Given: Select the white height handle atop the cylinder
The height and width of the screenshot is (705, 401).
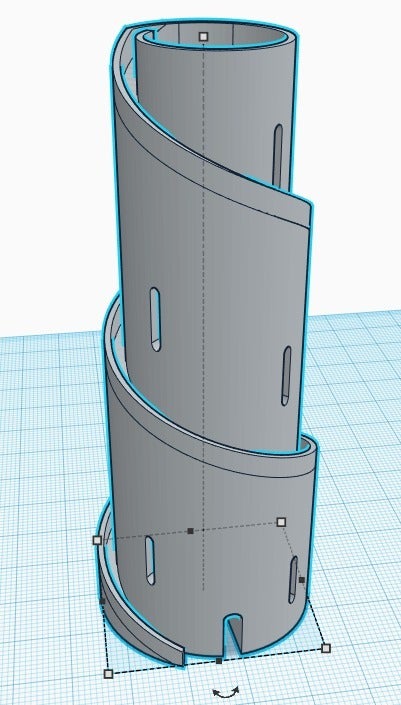Looking at the screenshot, I should (x=203, y=36).
